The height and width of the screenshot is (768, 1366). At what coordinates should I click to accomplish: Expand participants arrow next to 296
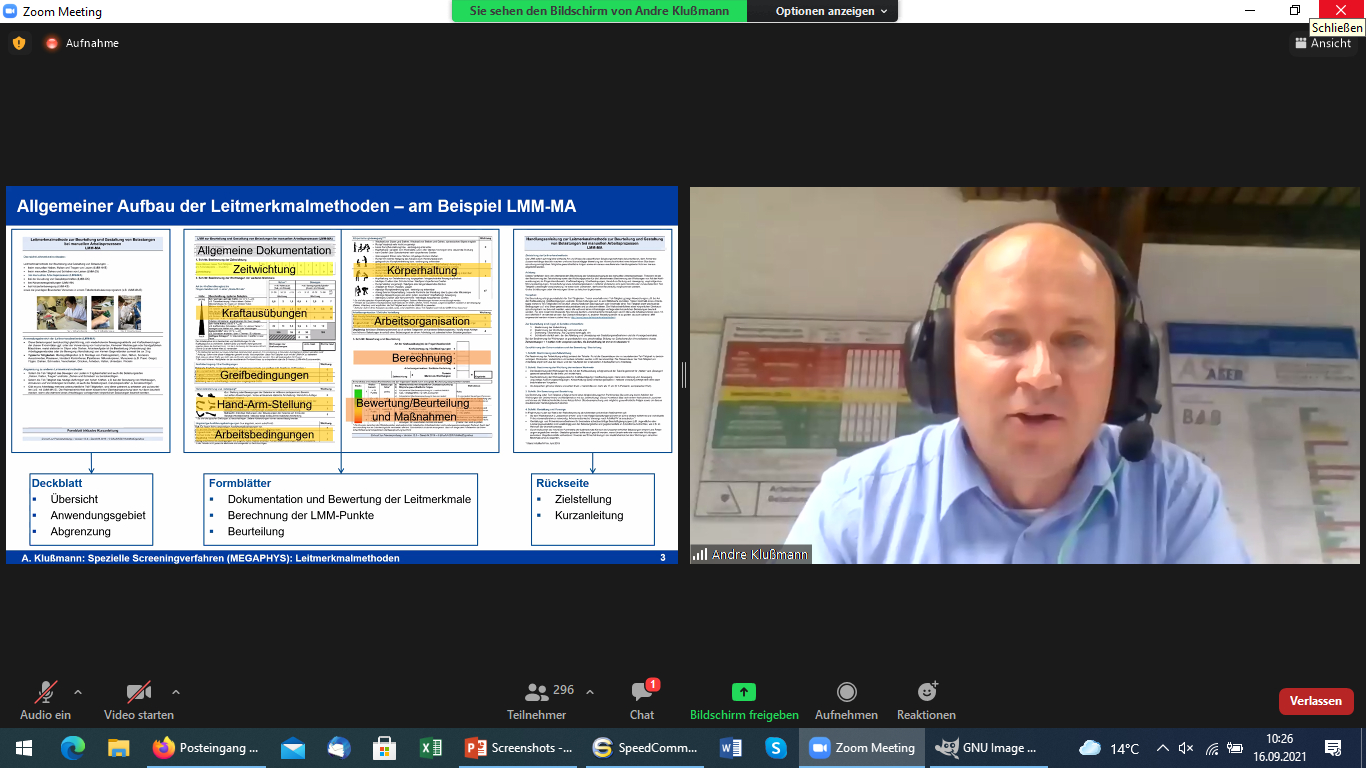[x=590, y=691]
